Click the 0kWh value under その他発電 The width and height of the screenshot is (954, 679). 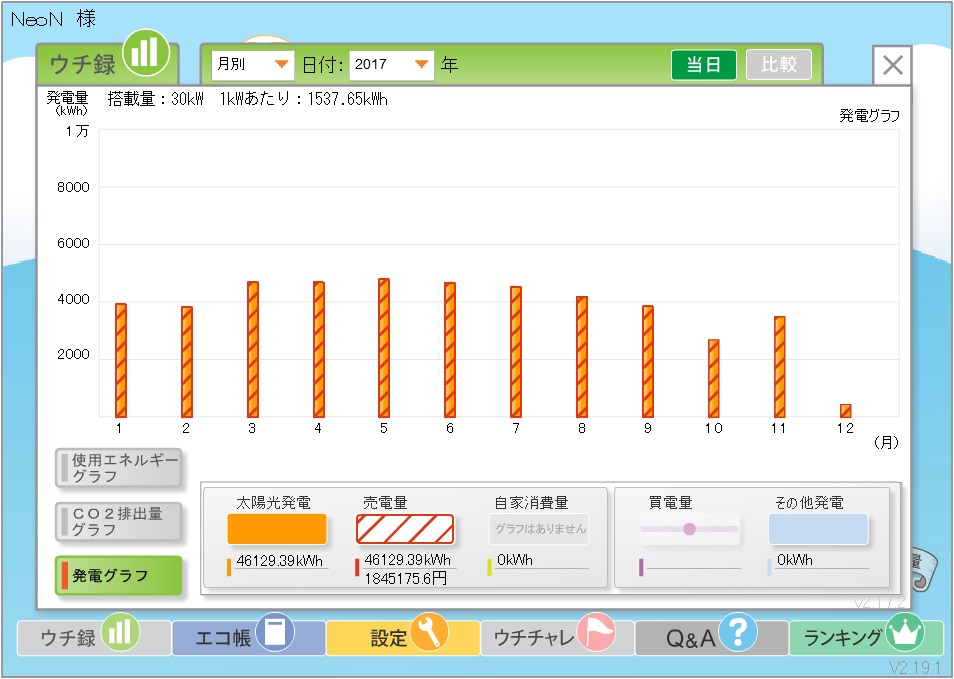click(795, 560)
